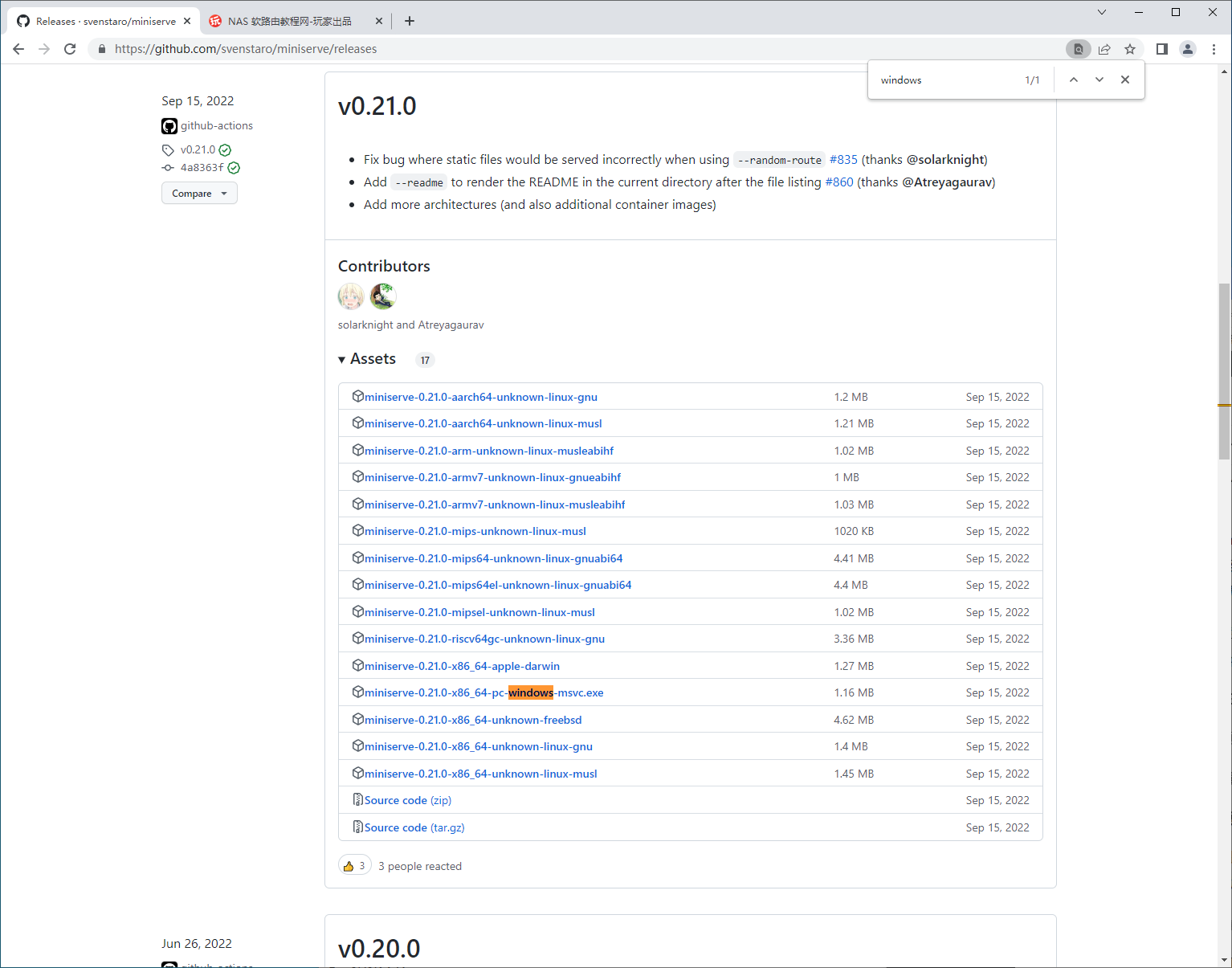Viewport: 1232px width, 968px height.
Task: Open the v0.21.0 release title
Action: click(x=377, y=106)
